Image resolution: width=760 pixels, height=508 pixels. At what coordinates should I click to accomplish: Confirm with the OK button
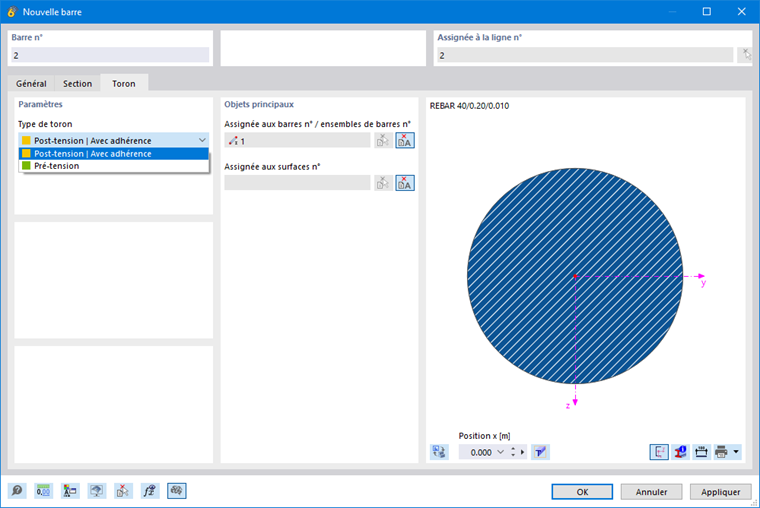pos(582,492)
